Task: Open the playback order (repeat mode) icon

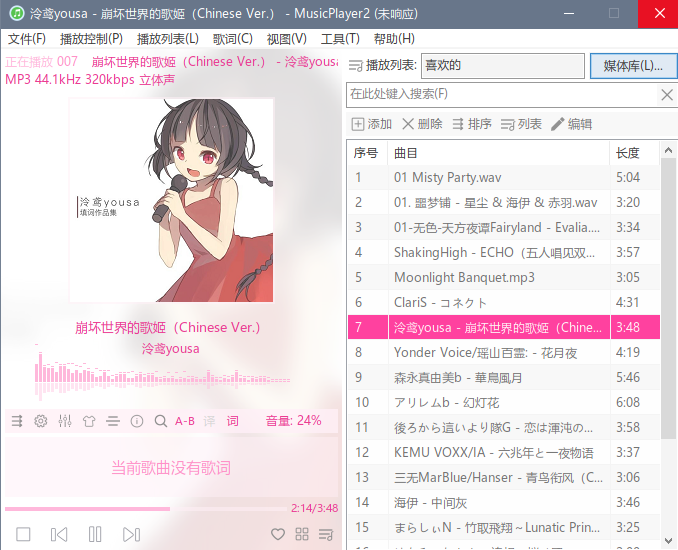Action: point(17,421)
